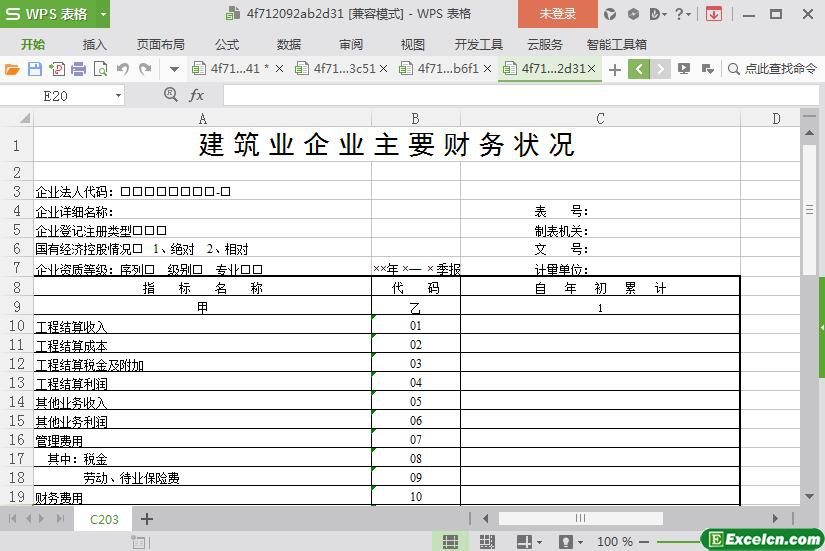
Task: Select the 管理费用 cell
Action: pyautogui.click(x=203, y=439)
